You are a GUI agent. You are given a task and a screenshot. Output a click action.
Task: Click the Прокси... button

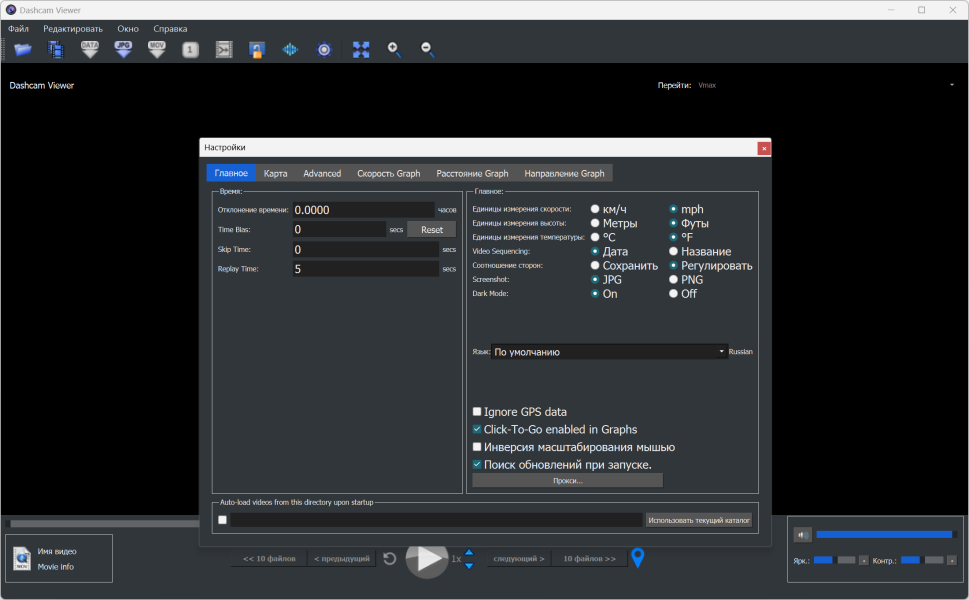[567, 481]
